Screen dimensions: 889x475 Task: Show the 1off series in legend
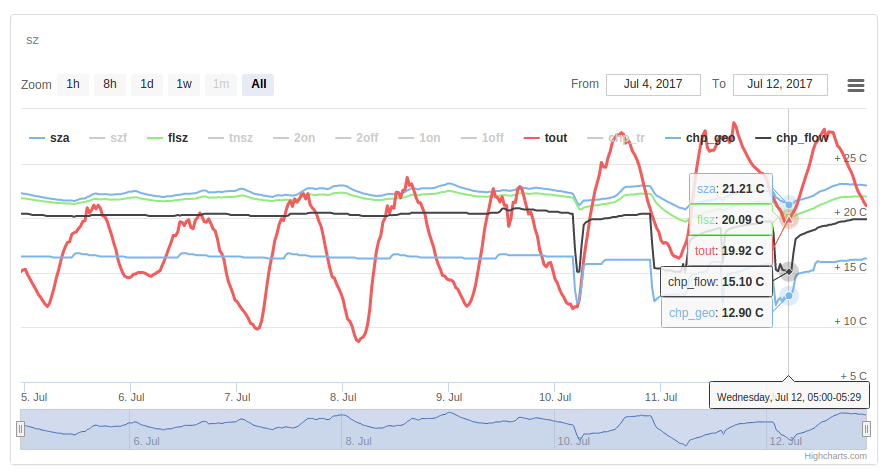tap(482, 138)
